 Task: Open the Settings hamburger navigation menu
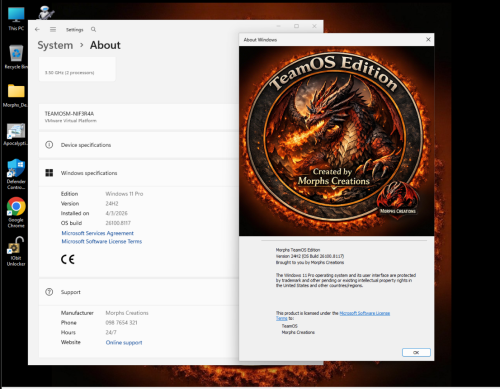[53, 29]
